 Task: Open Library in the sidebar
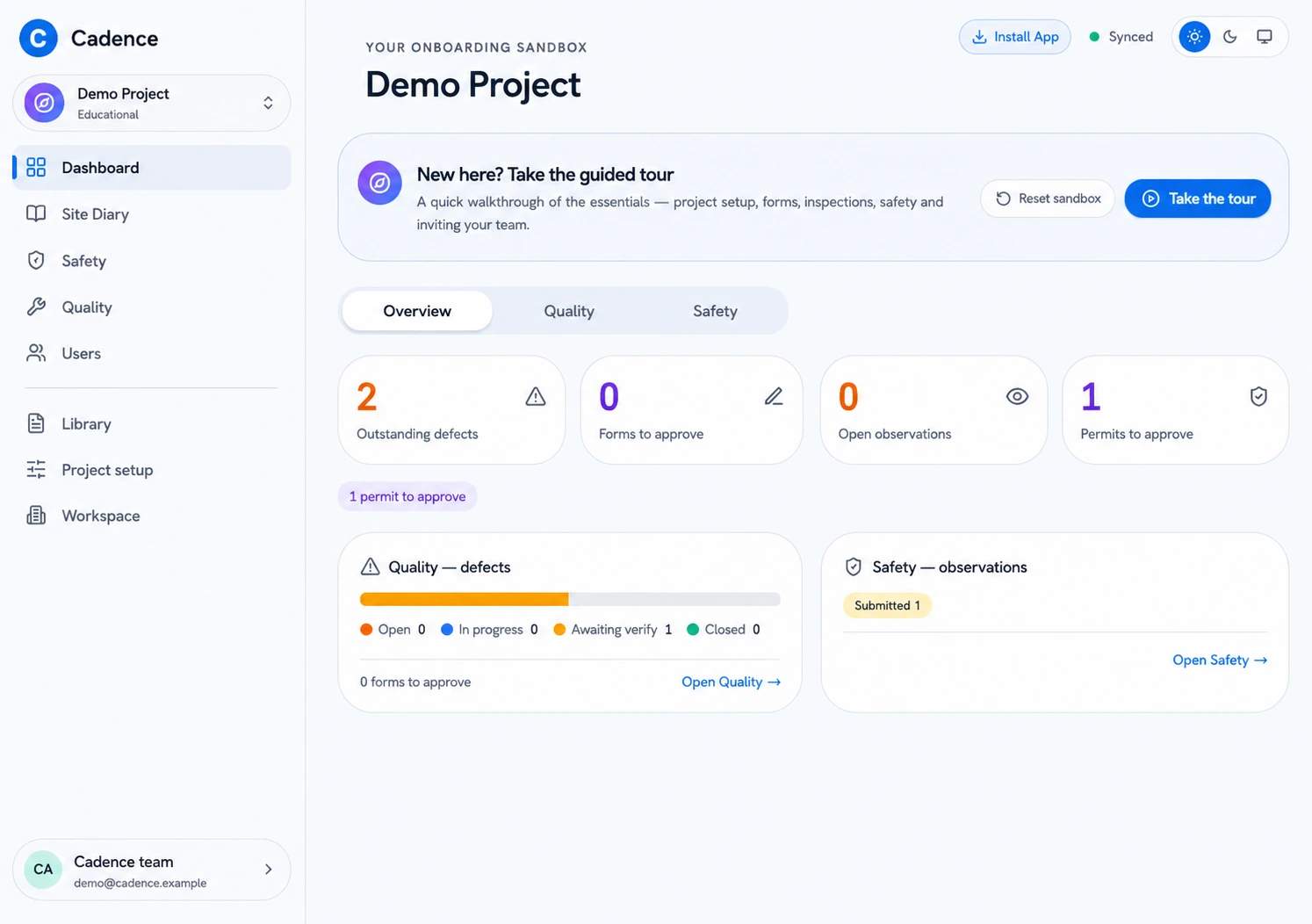coord(152,423)
